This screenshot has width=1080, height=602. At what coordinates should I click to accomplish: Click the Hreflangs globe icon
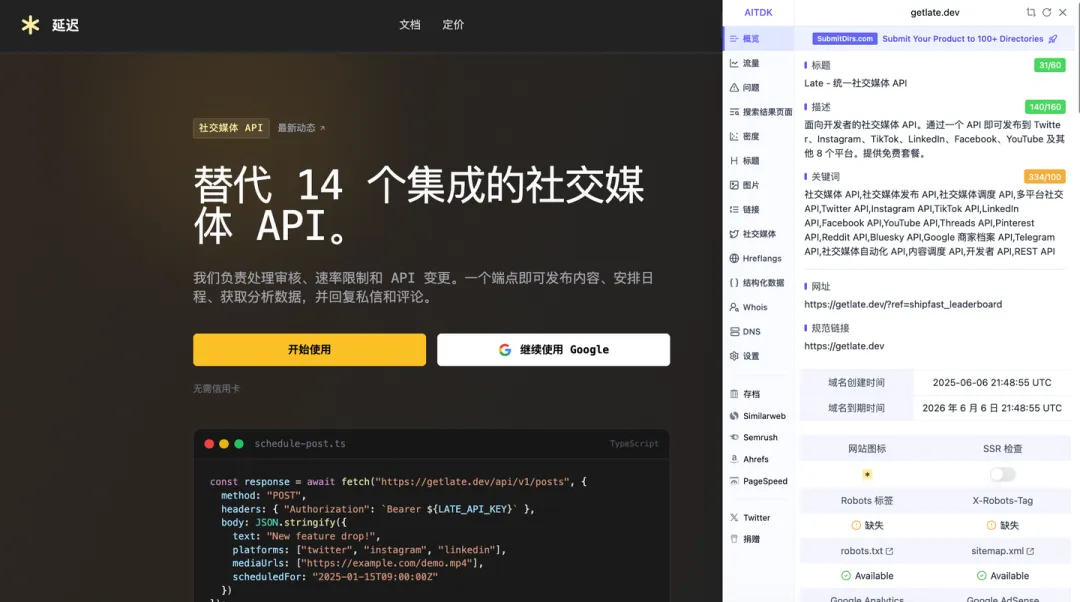tap(734, 258)
